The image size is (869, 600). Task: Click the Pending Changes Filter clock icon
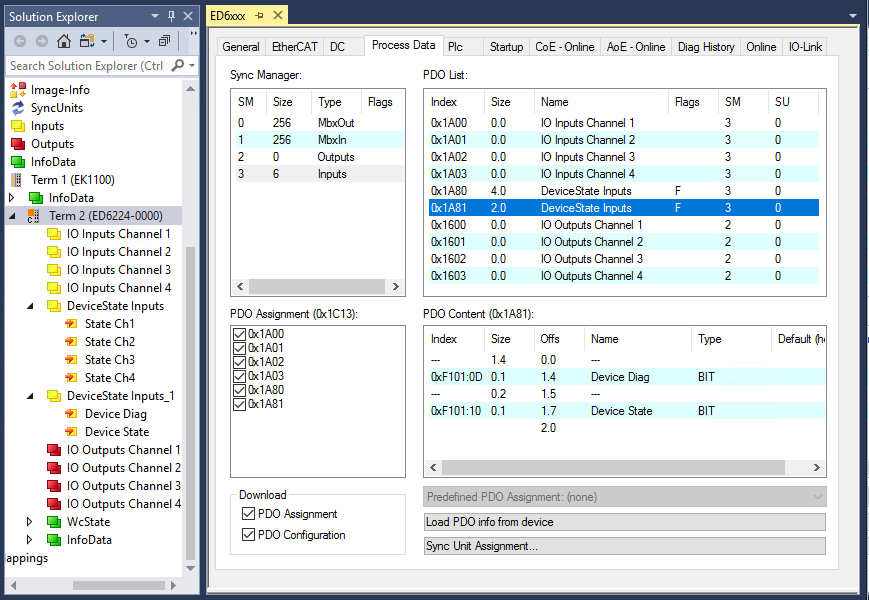132,41
